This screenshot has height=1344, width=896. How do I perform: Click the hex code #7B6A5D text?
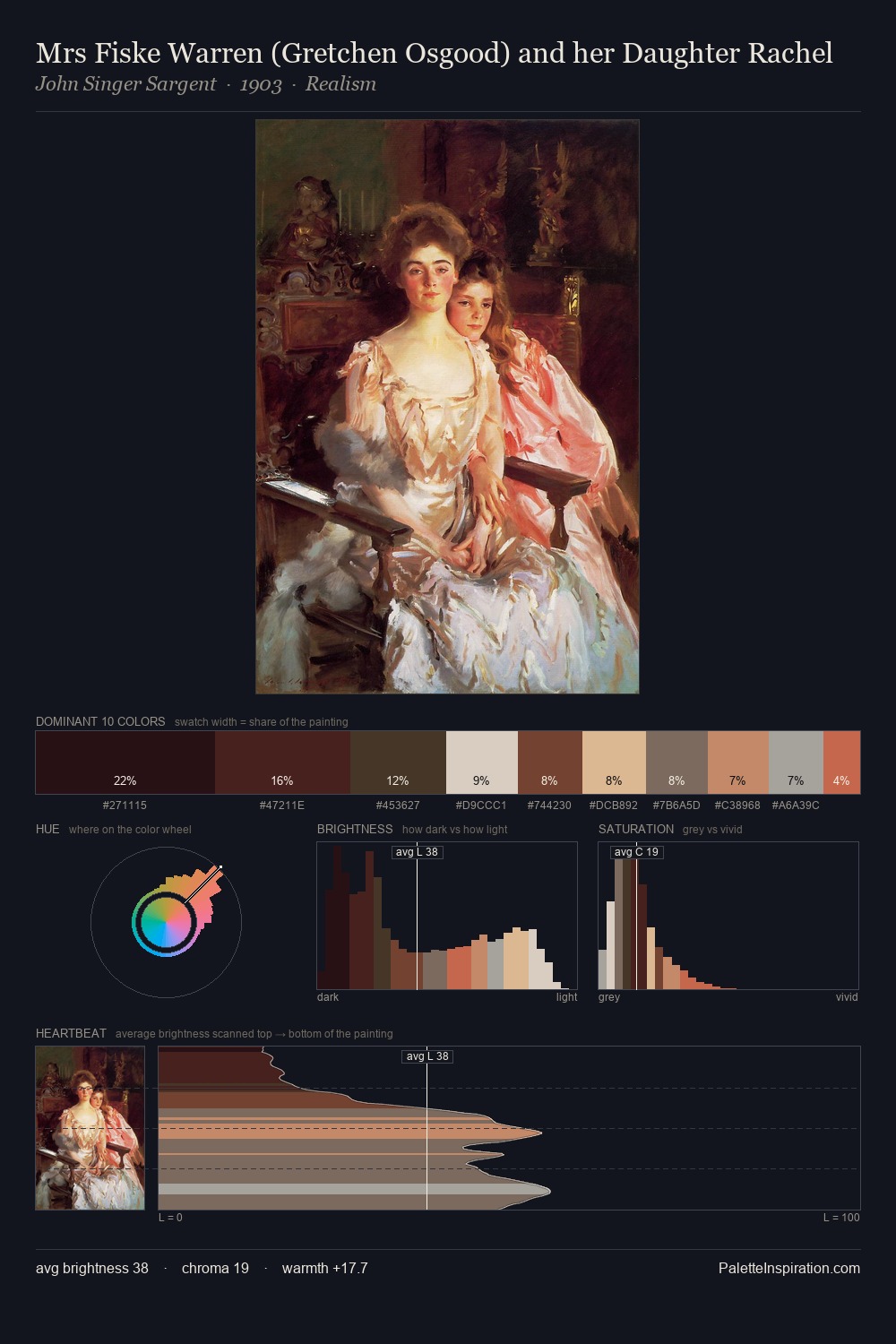(x=676, y=806)
